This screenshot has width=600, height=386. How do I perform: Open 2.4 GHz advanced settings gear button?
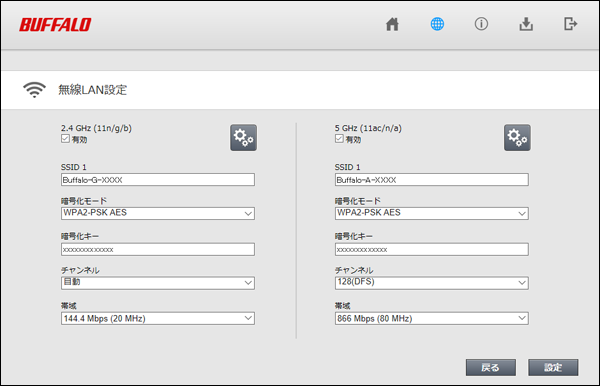click(x=243, y=137)
